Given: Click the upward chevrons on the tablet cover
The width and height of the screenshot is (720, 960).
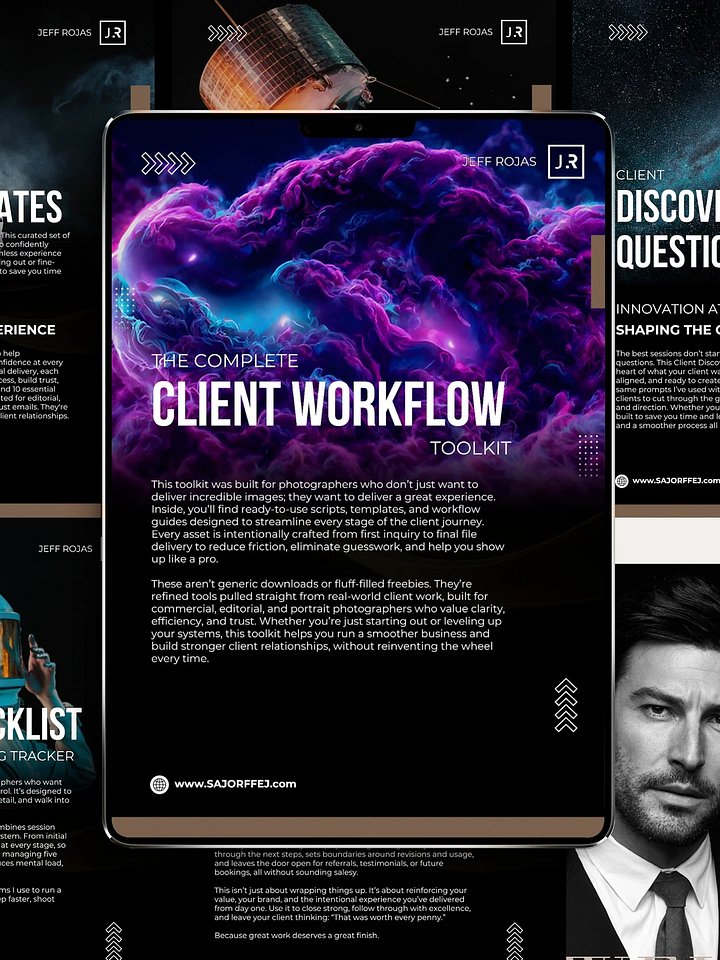Looking at the screenshot, I should pos(566,705).
